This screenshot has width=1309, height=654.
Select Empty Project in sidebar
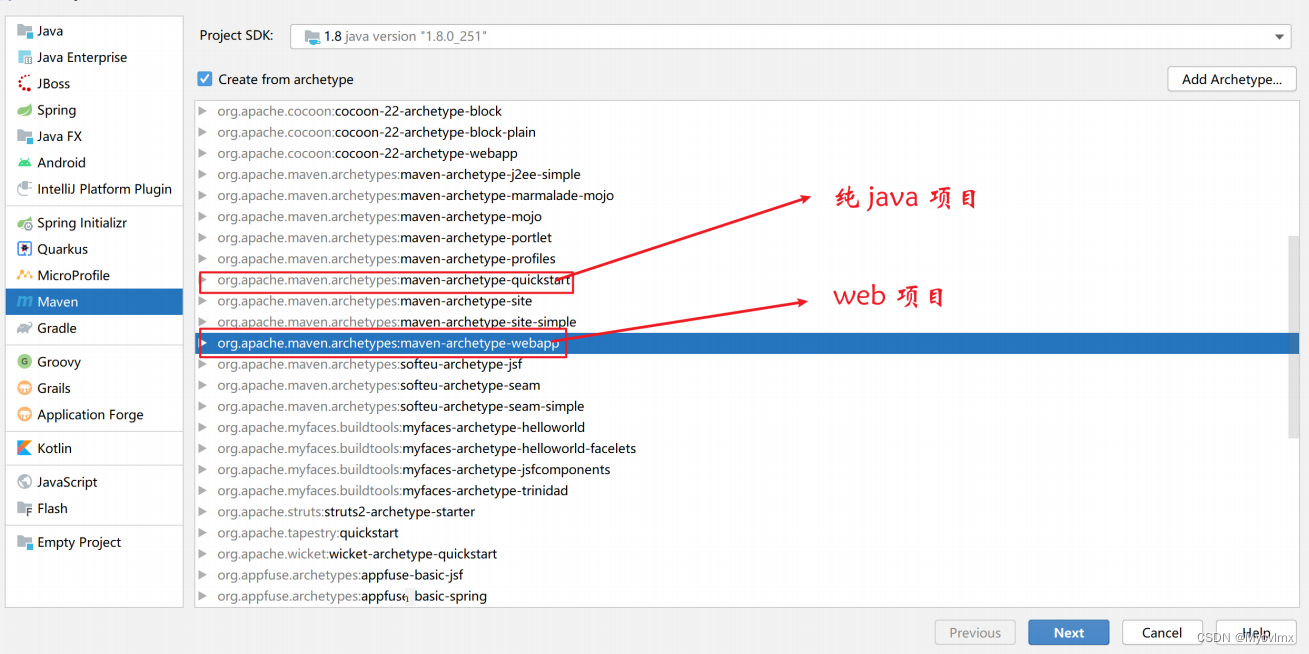click(94, 542)
